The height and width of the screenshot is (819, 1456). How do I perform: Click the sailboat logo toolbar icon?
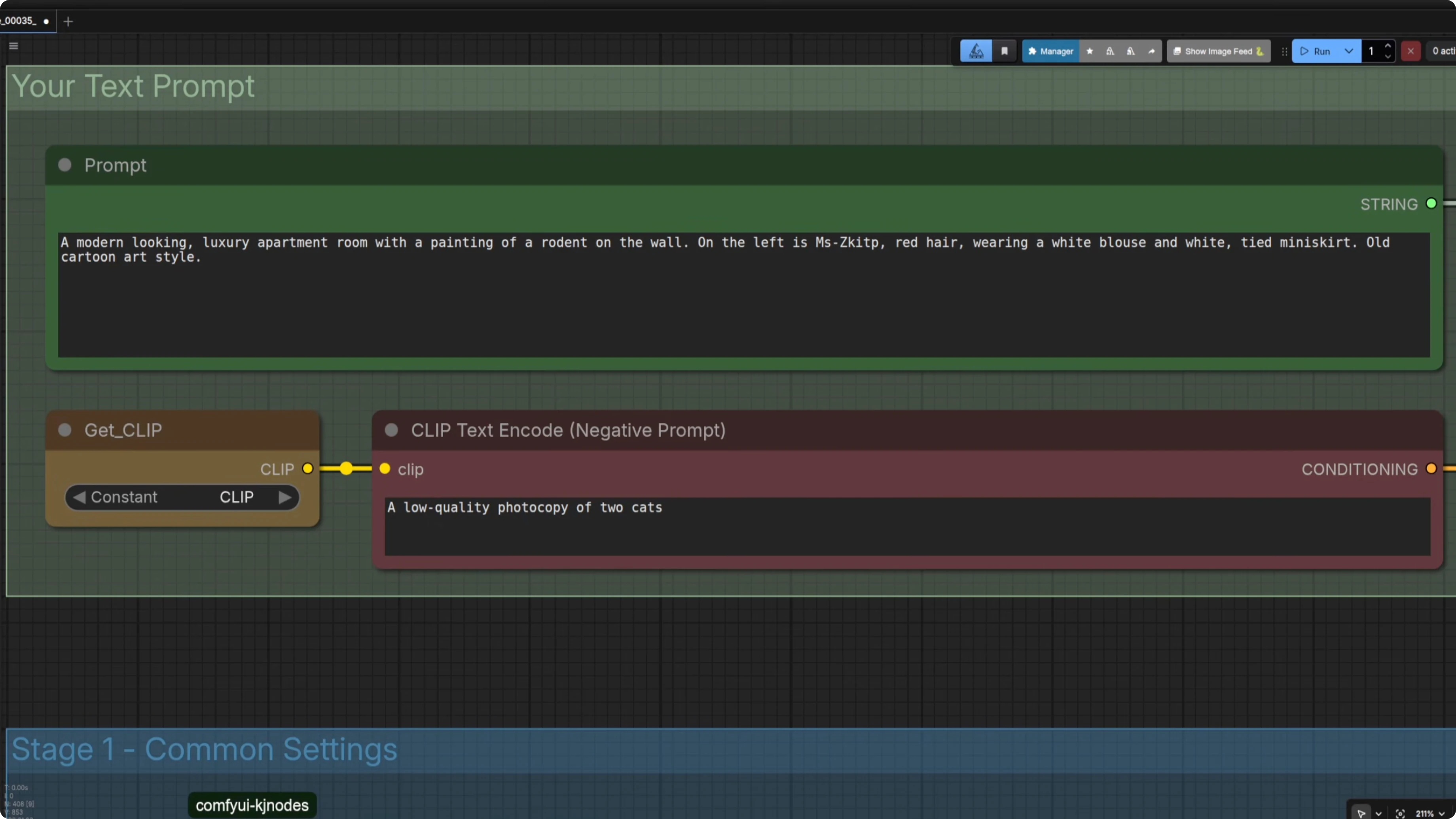976,51
